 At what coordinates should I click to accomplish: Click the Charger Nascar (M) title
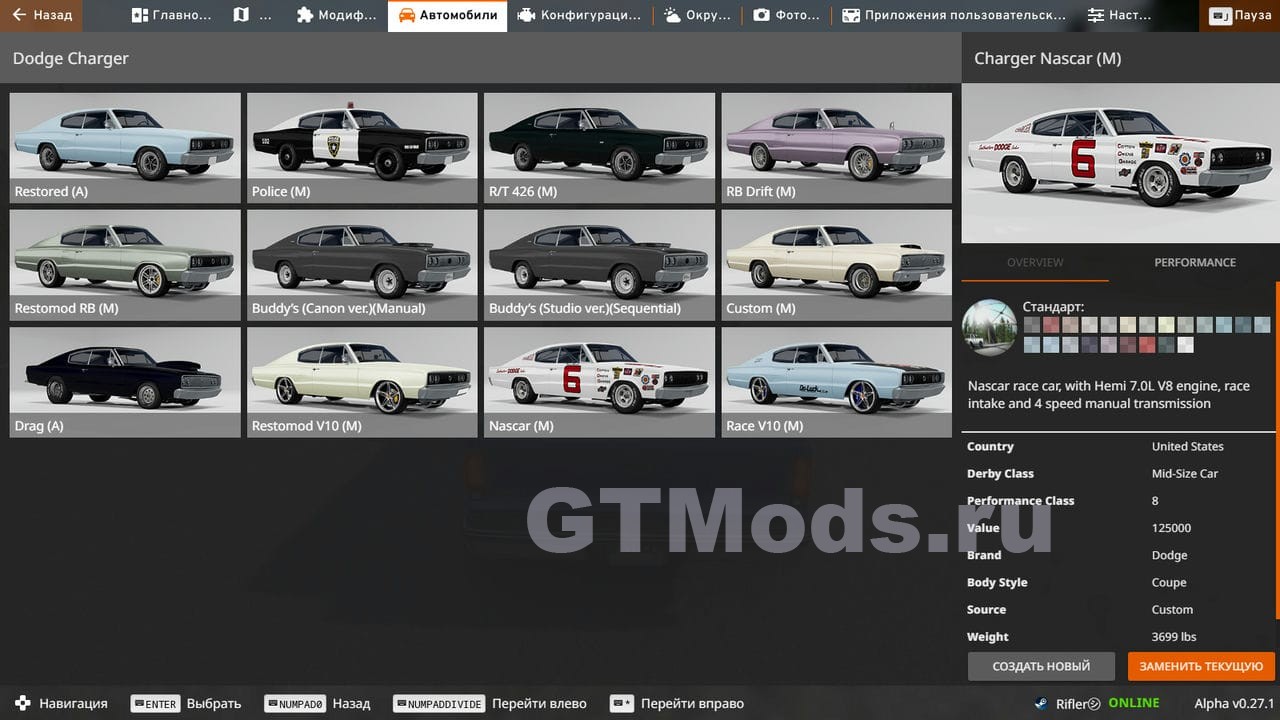[1047, 58]
